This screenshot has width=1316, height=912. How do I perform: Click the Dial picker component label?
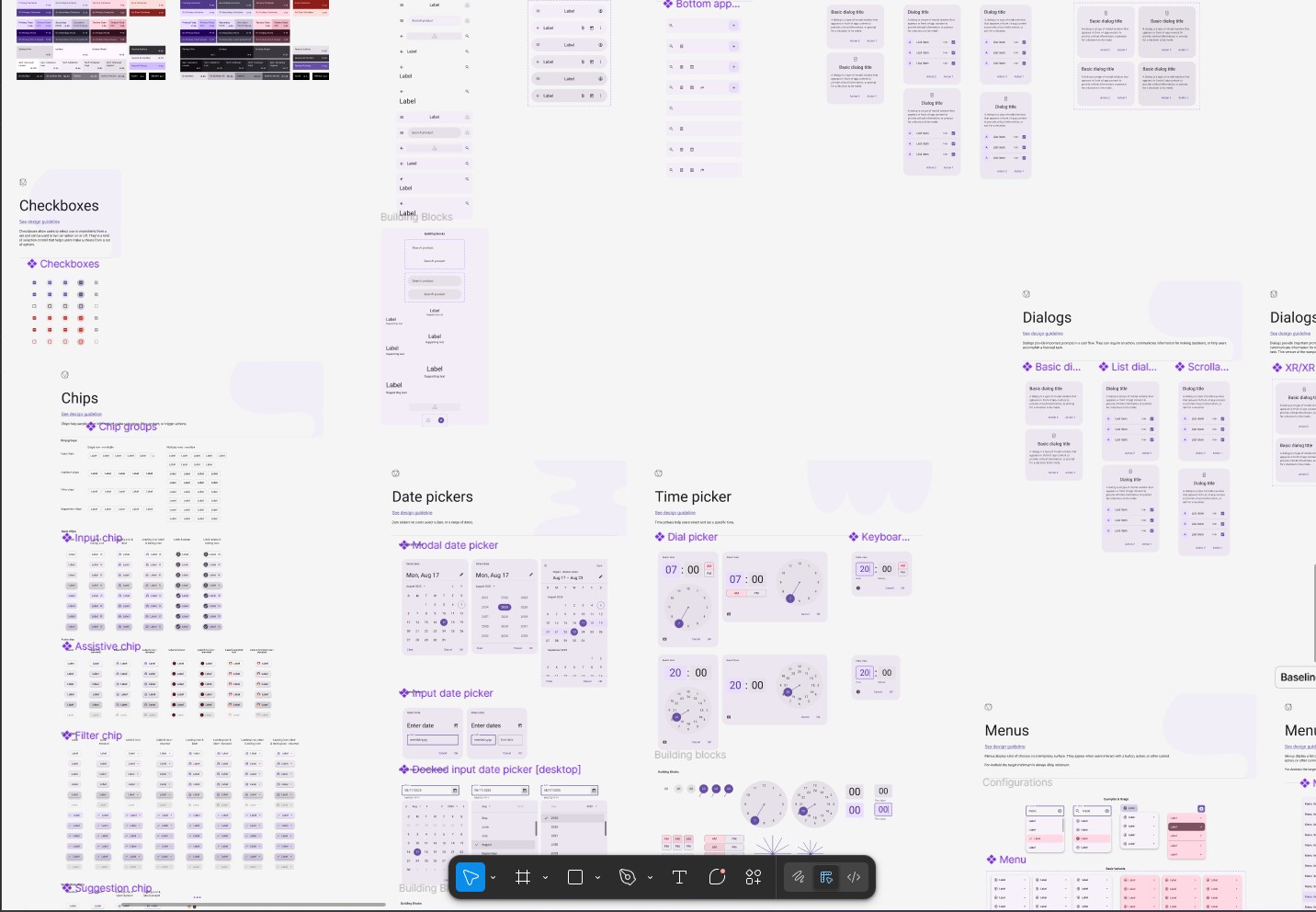(692, 537)
